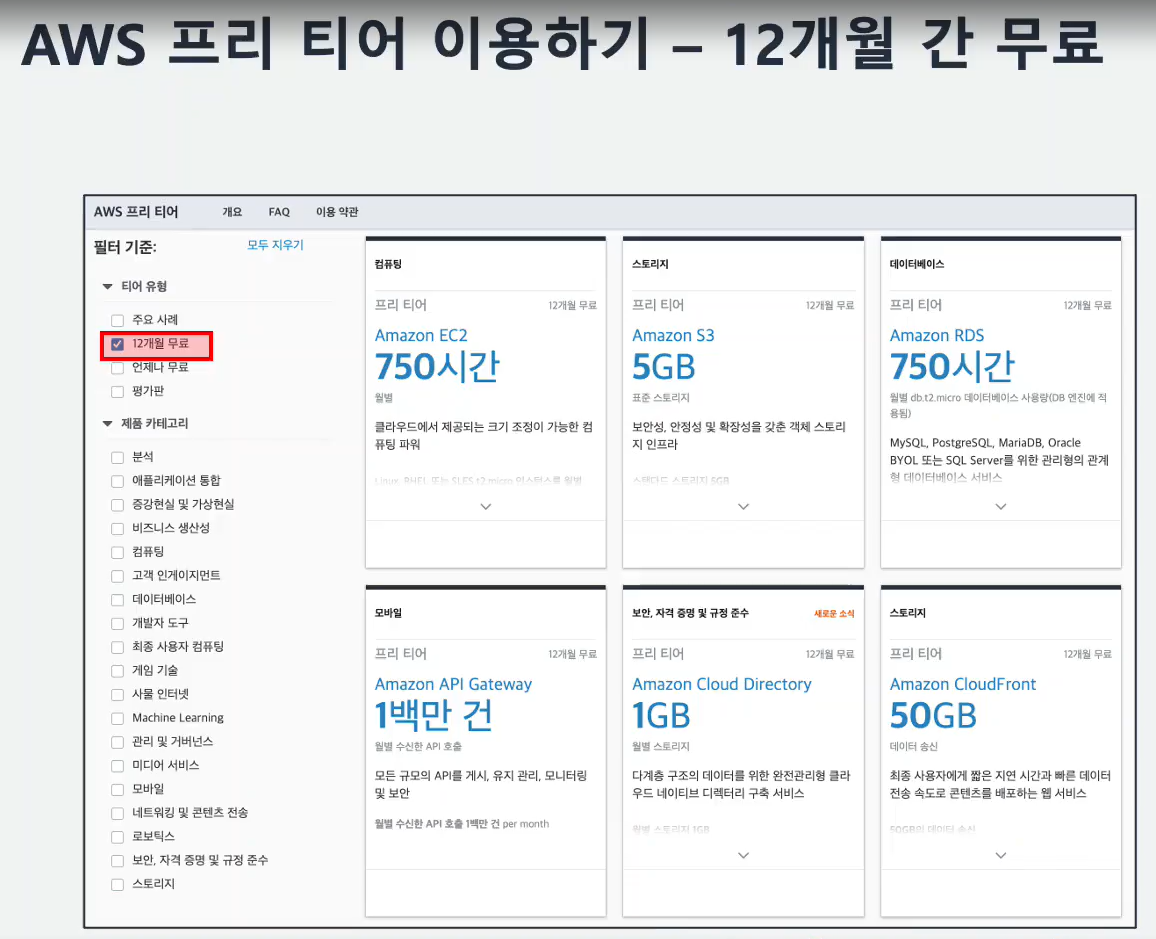Collapse the 제품 카테고리 filter section
The image size is (1156, 939).
tap(108, 423)
